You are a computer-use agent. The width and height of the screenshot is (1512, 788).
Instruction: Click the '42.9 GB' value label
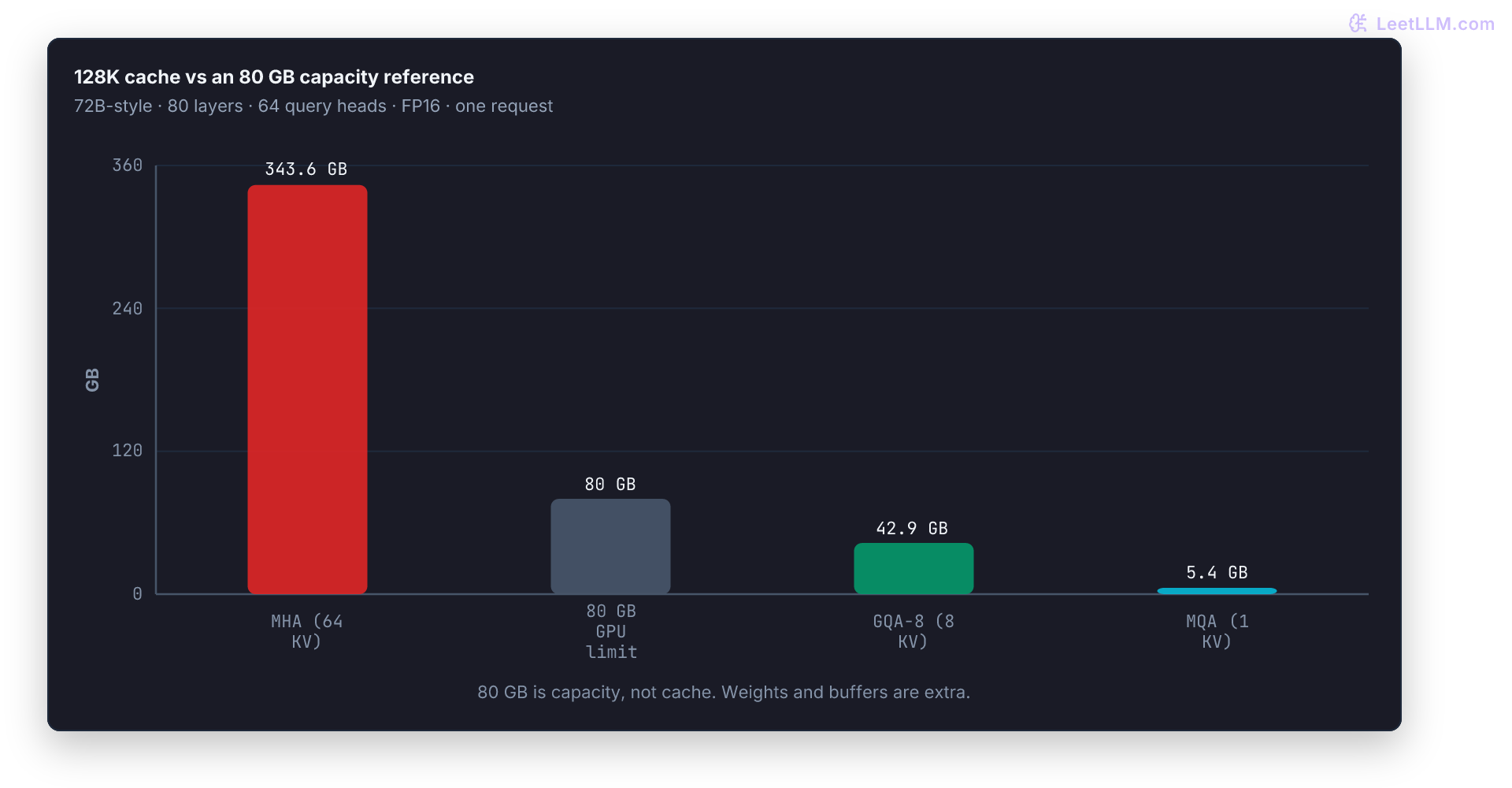tap(912, 529)
